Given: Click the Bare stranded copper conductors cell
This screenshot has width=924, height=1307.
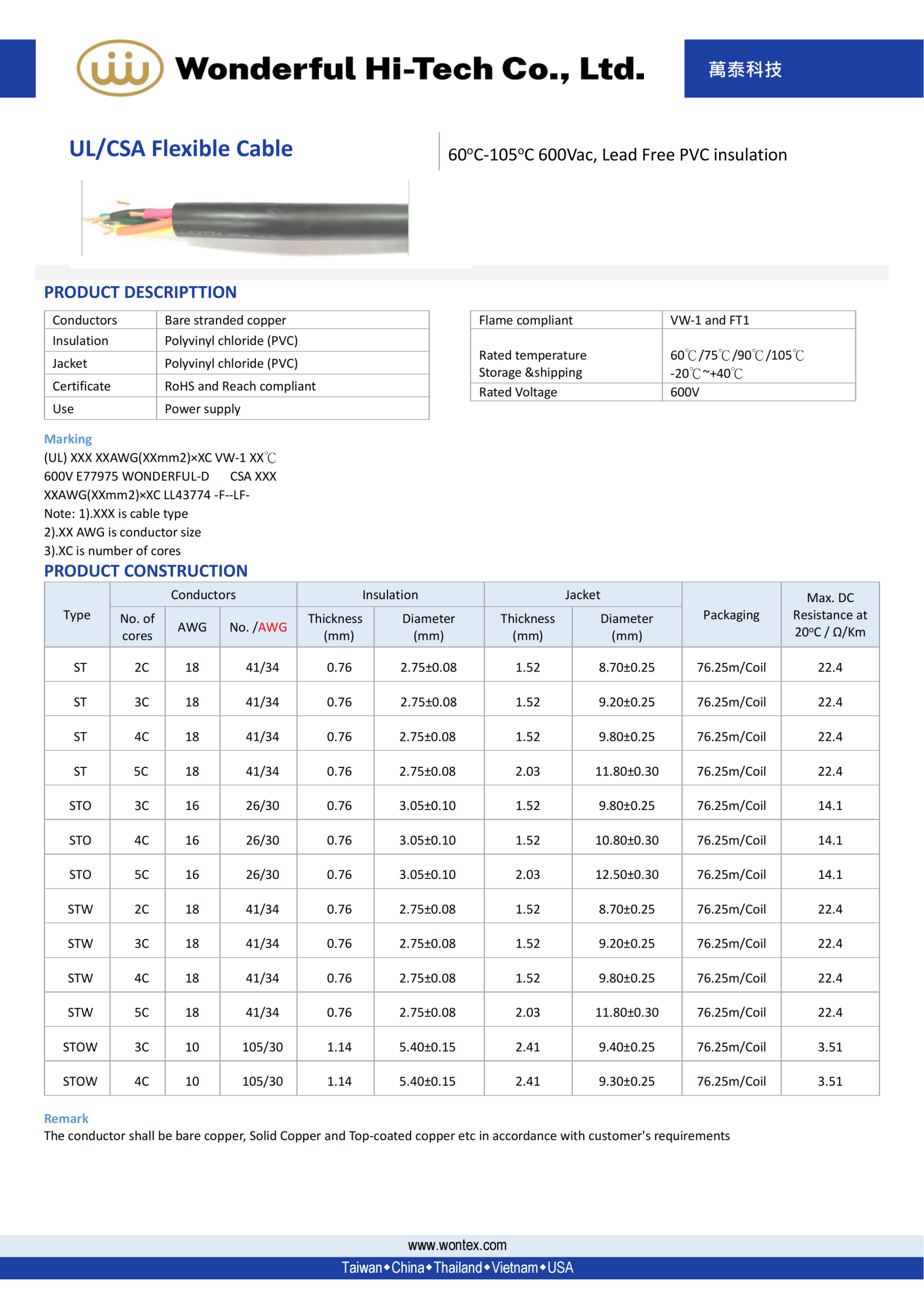Looking at the screenshot, I should (x=225, y=320).
